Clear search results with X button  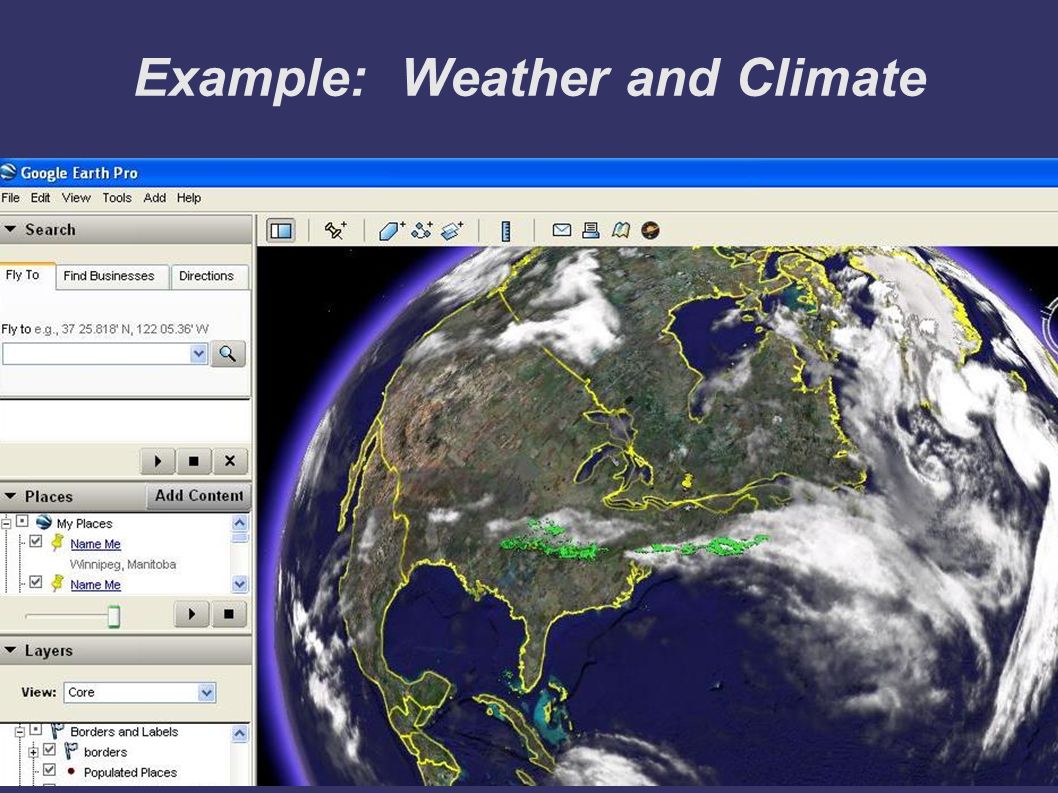(229, 461)
